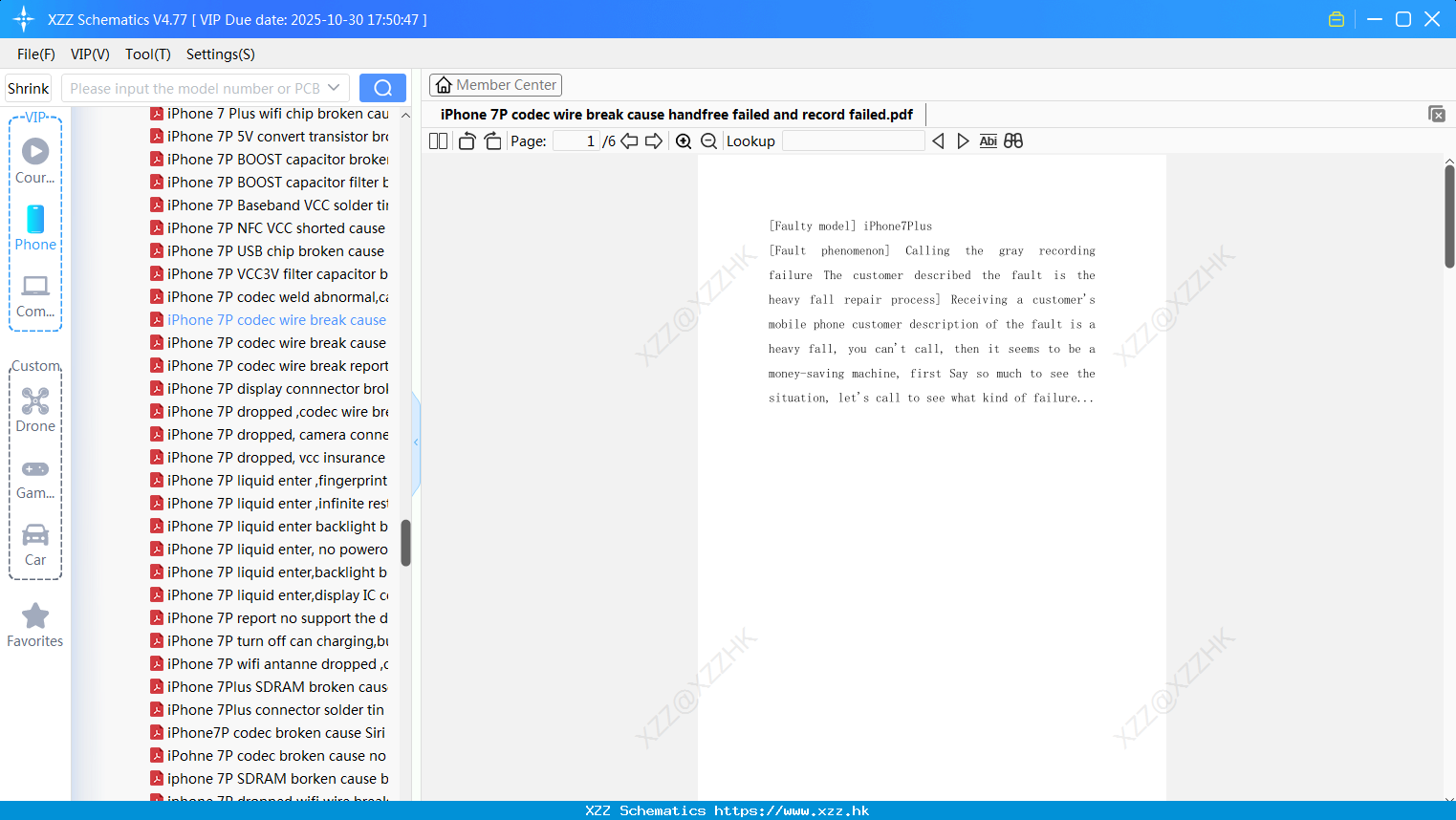Open iPhone 7Plus SDRAM broken file
The height and width of the screenshot is (820, 1456).
(270, 687)
